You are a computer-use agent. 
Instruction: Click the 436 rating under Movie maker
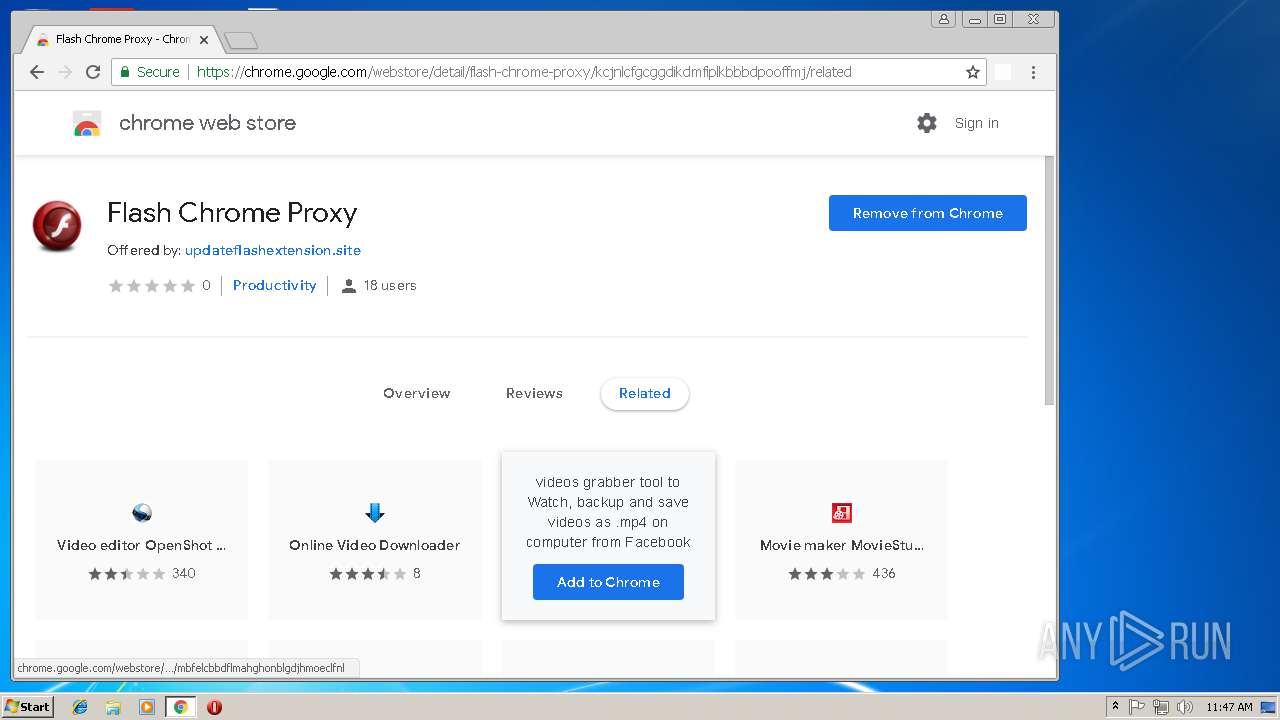click(x=884, y=573)
